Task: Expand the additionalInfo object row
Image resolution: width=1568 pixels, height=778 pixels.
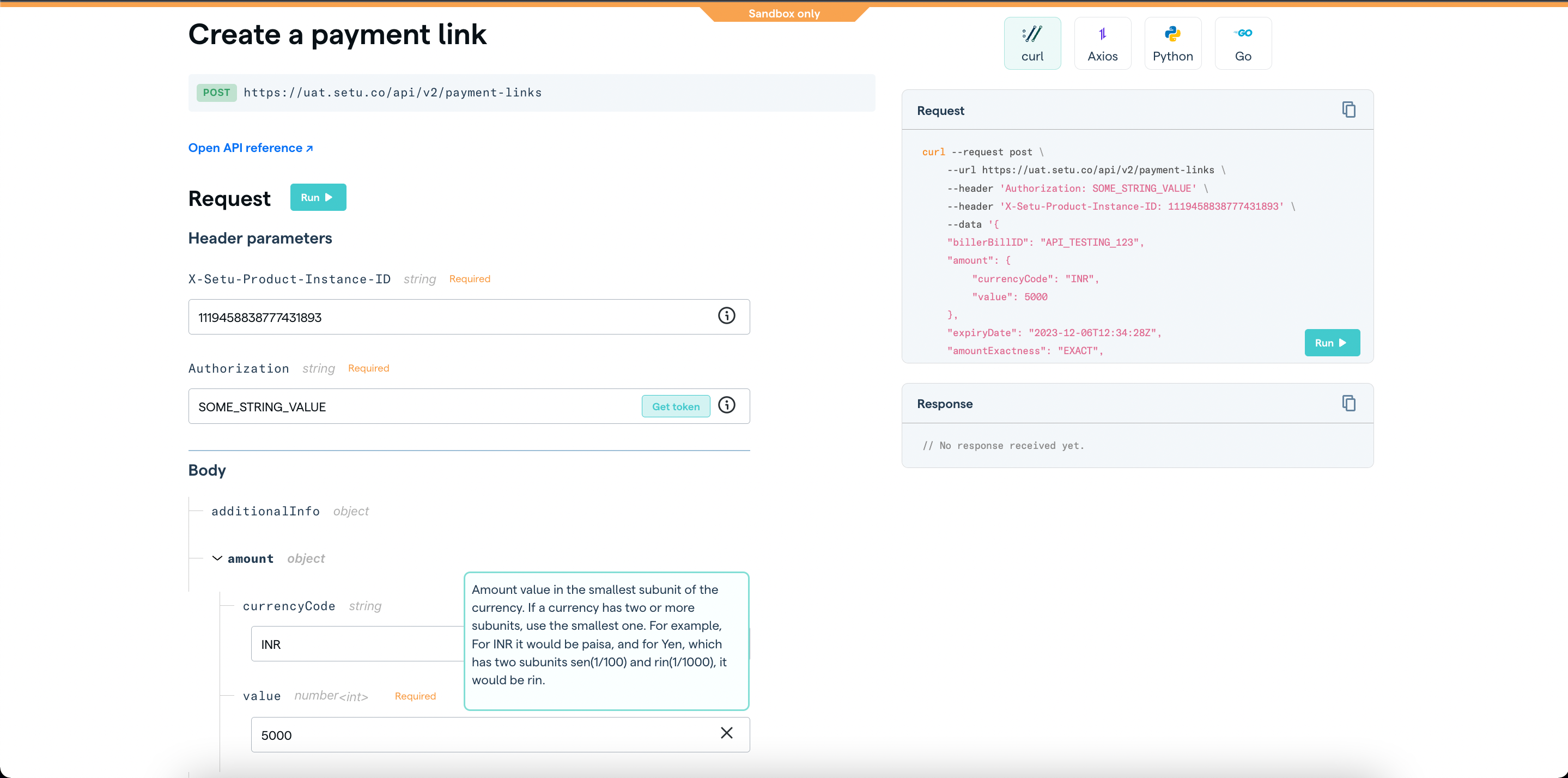Action: click(265, 512)
